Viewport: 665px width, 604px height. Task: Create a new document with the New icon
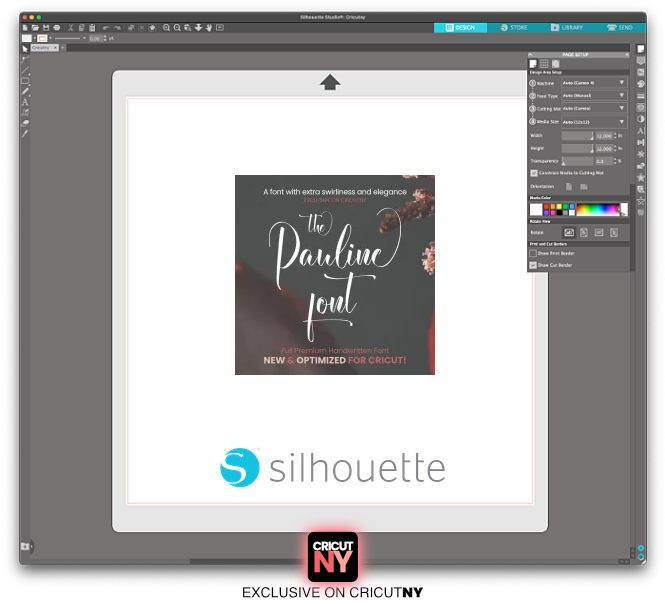25,28
